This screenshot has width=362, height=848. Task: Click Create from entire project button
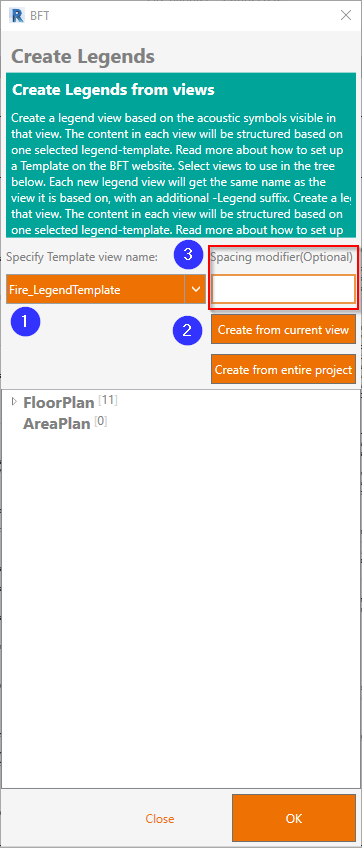pyautogui.click(x=284, y=369)
